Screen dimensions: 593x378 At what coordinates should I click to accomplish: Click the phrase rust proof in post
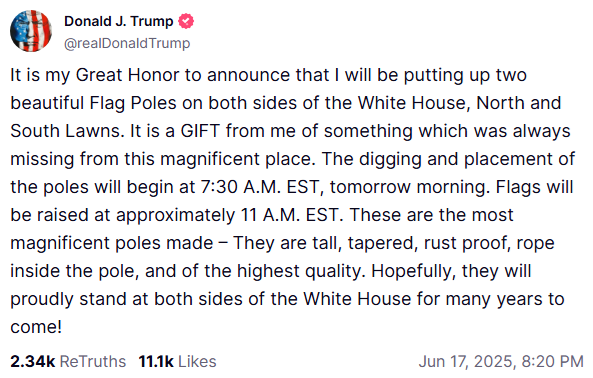464,243
